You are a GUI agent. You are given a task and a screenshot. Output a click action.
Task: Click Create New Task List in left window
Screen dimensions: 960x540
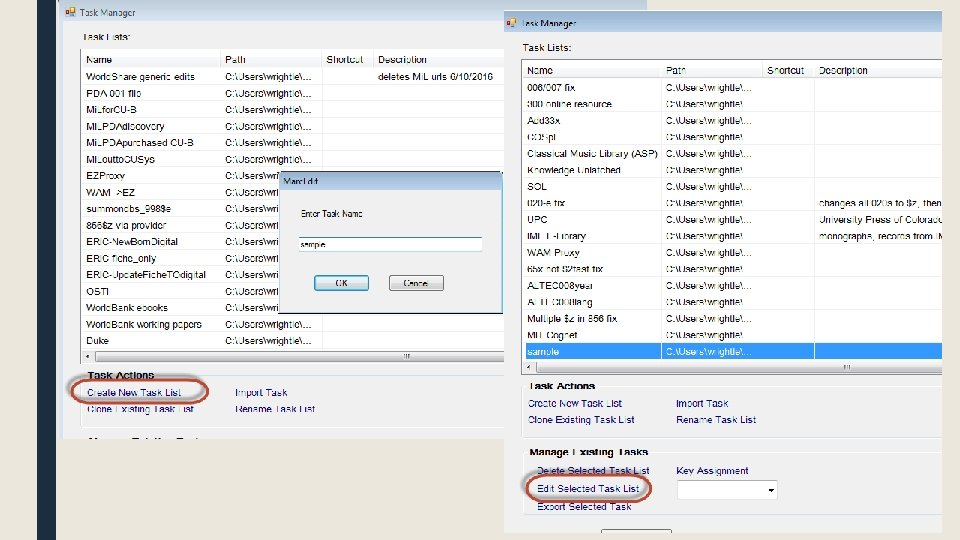(x=133, y=392)
